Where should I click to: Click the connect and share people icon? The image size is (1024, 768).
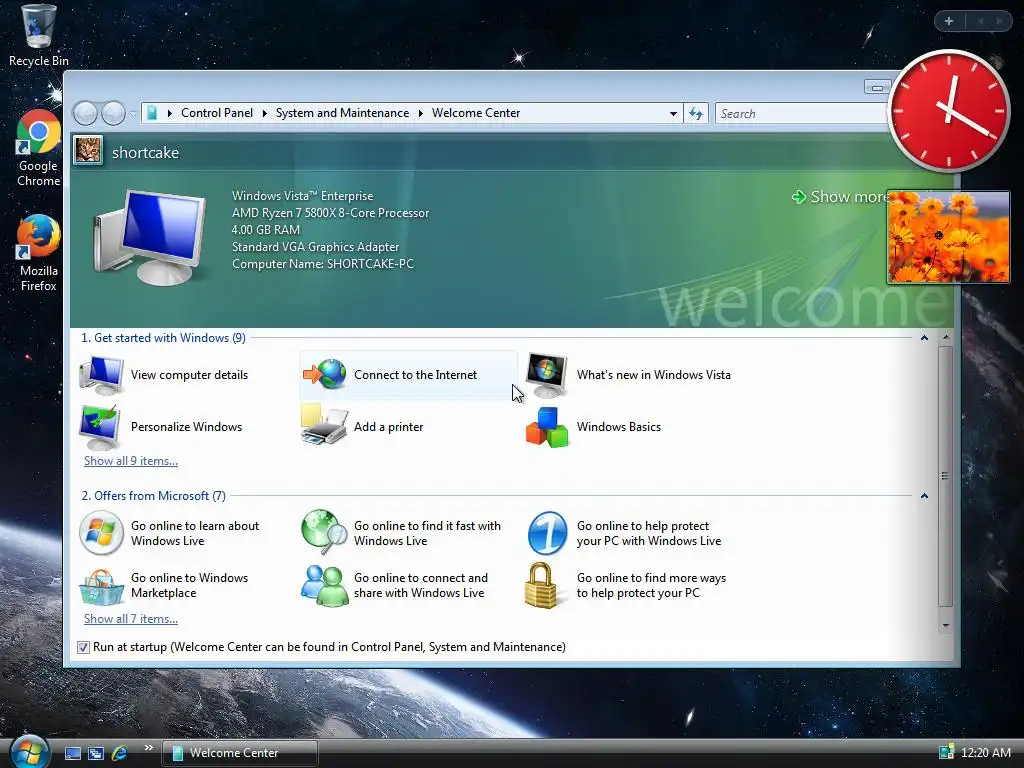tap(324, 585)
